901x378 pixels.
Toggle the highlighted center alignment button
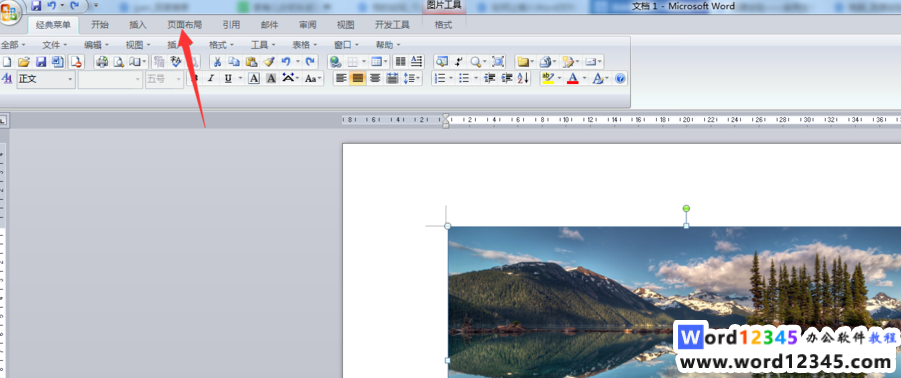click(358, 78)
